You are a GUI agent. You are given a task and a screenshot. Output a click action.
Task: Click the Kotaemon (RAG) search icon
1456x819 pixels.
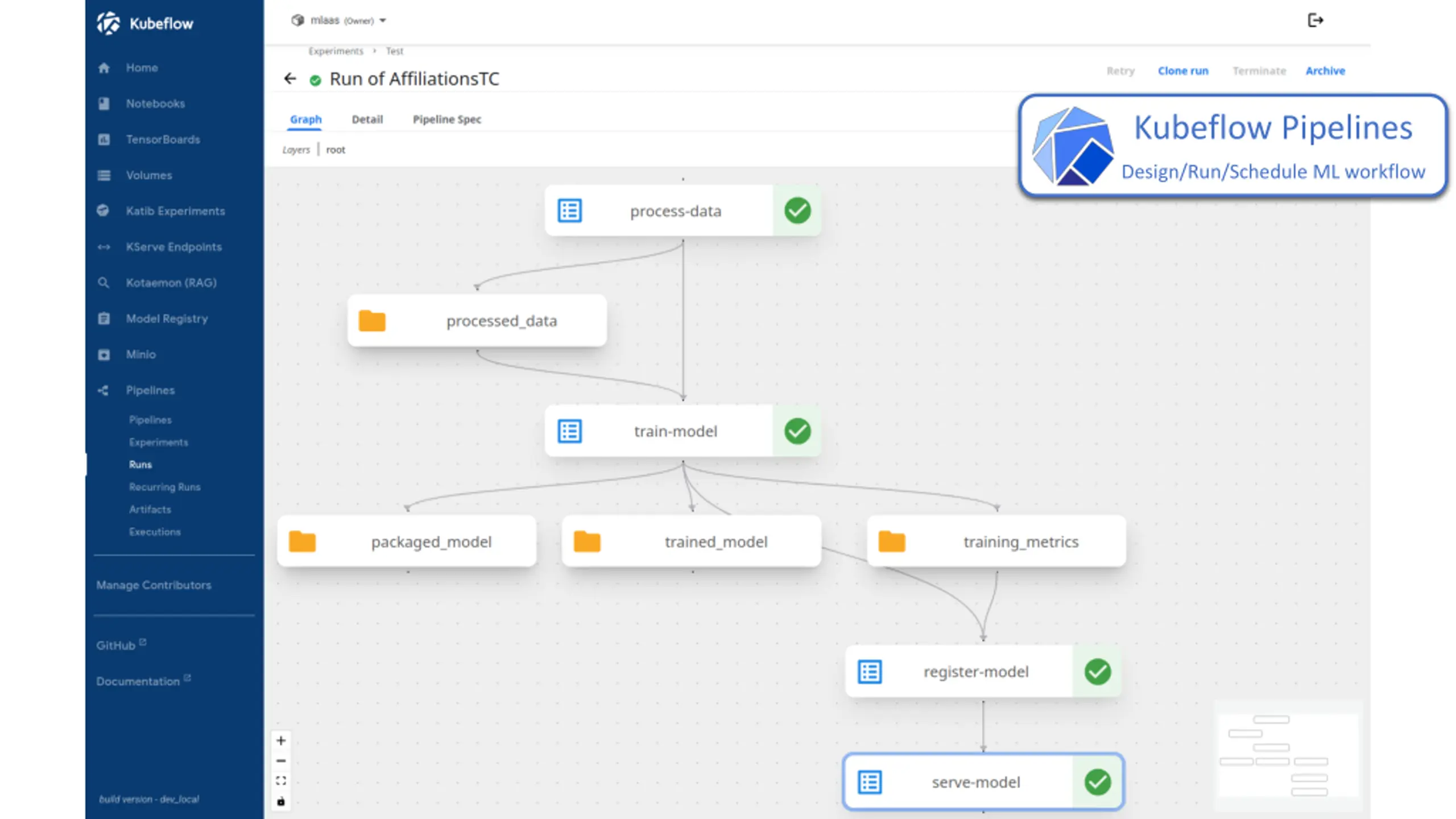click(103, 283)
